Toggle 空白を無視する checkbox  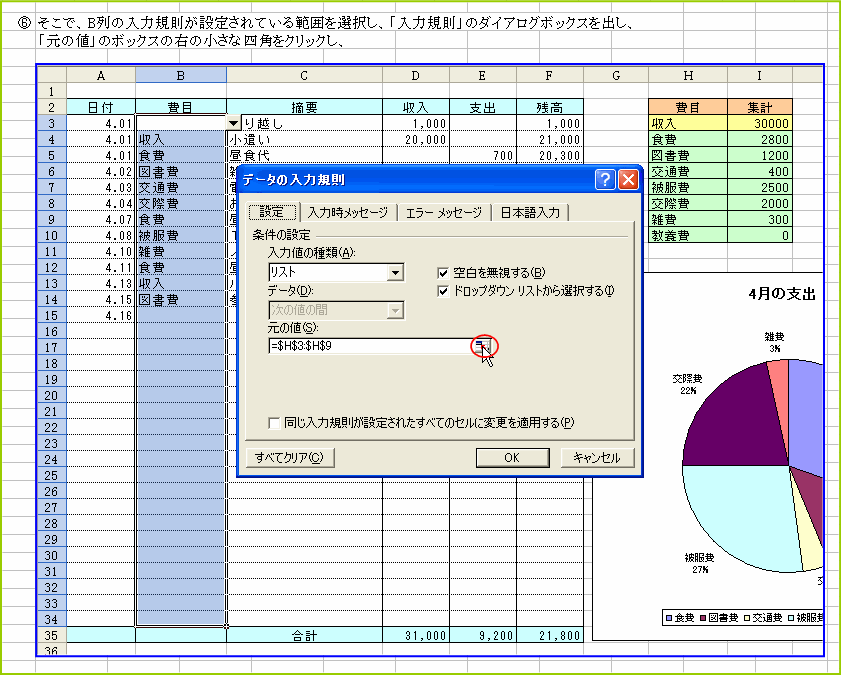[443, 273]
